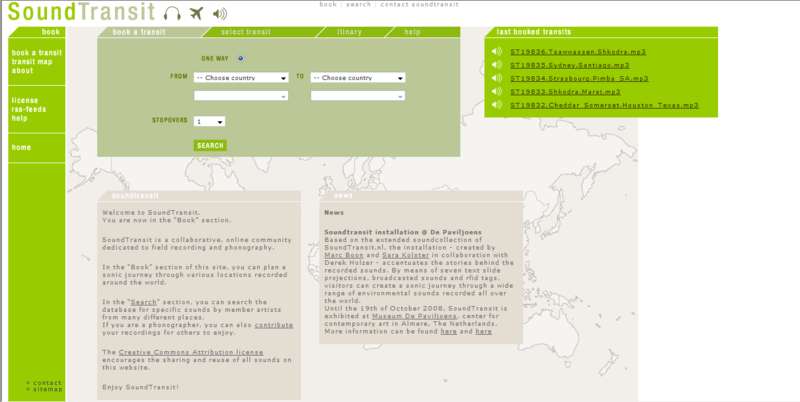Click 'contact soundtransit' in top navigation
The image size is (800, 402).
point(419,4)
